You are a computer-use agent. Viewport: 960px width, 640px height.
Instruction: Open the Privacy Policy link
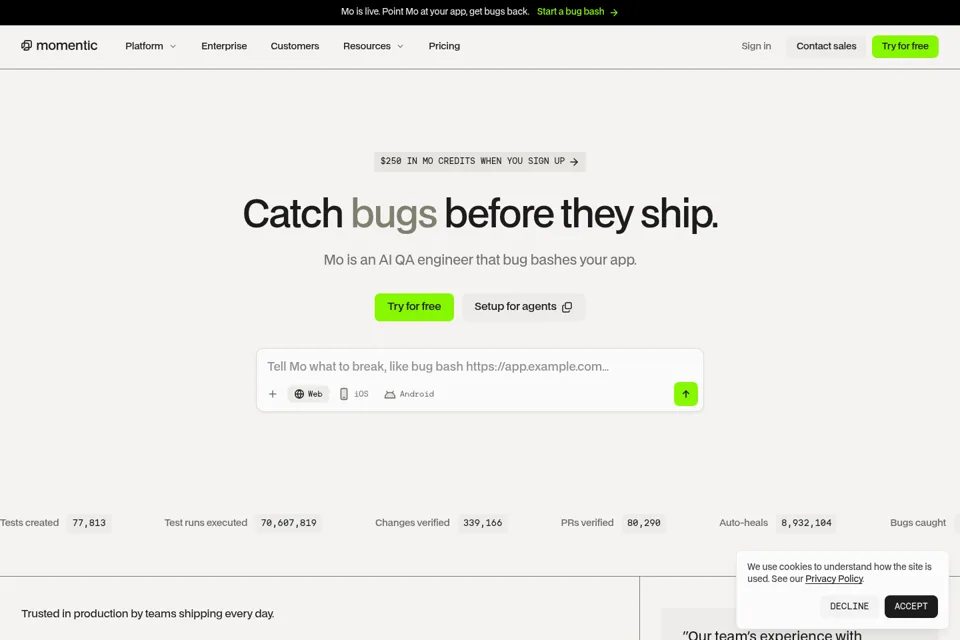point(834,579)
